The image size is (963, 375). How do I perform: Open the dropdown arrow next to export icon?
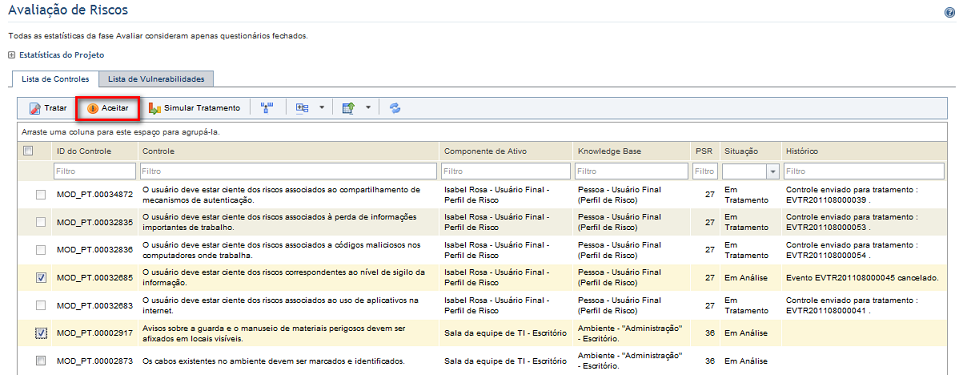tap(367, 109)
